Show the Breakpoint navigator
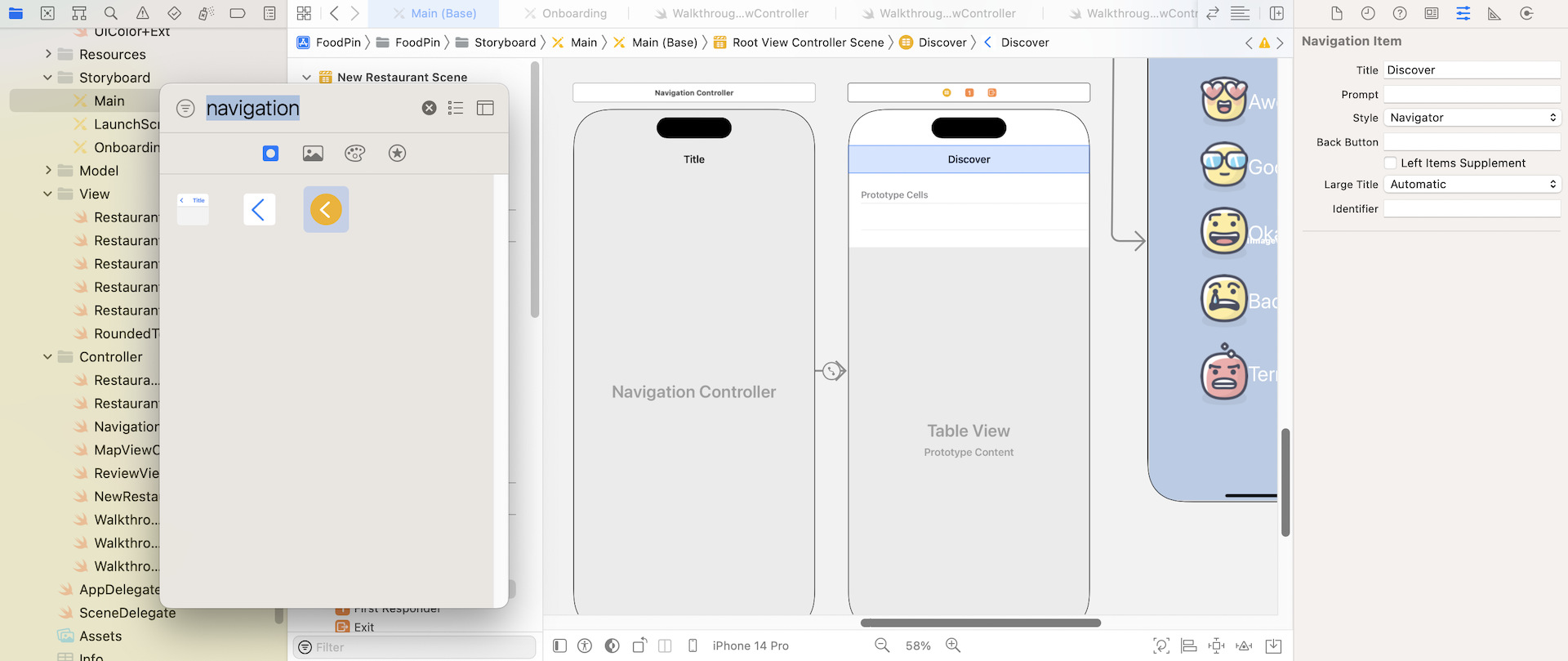This screenshot has height=661, width=1568. (238, 13)
